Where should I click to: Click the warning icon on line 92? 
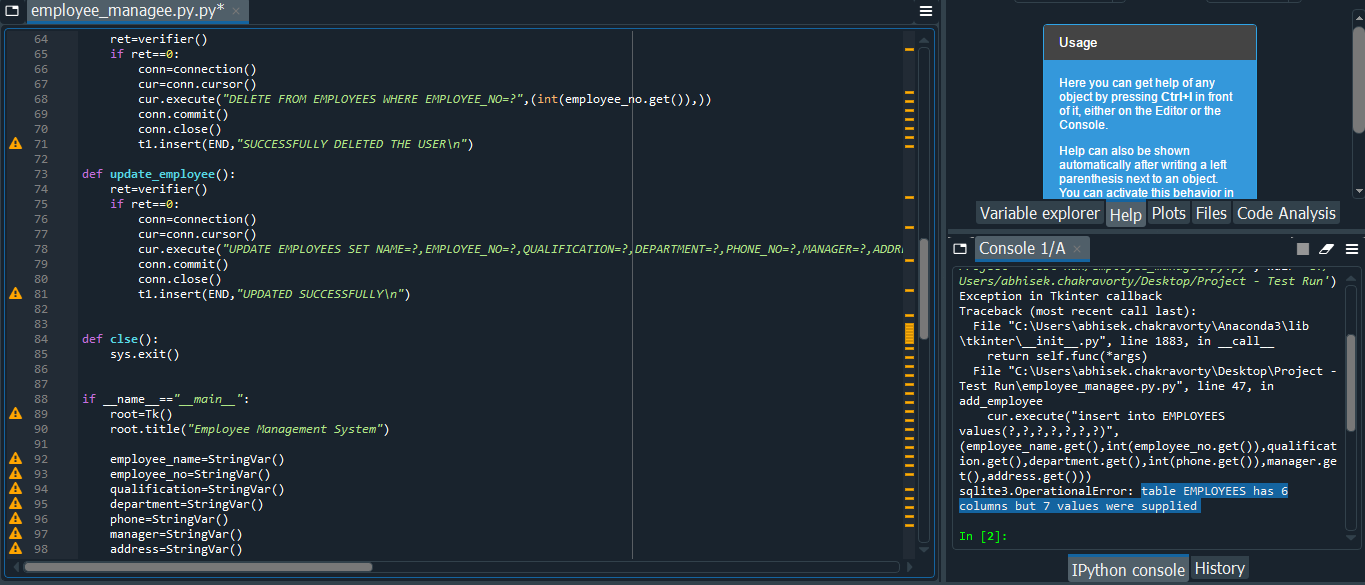pos(15,459)
